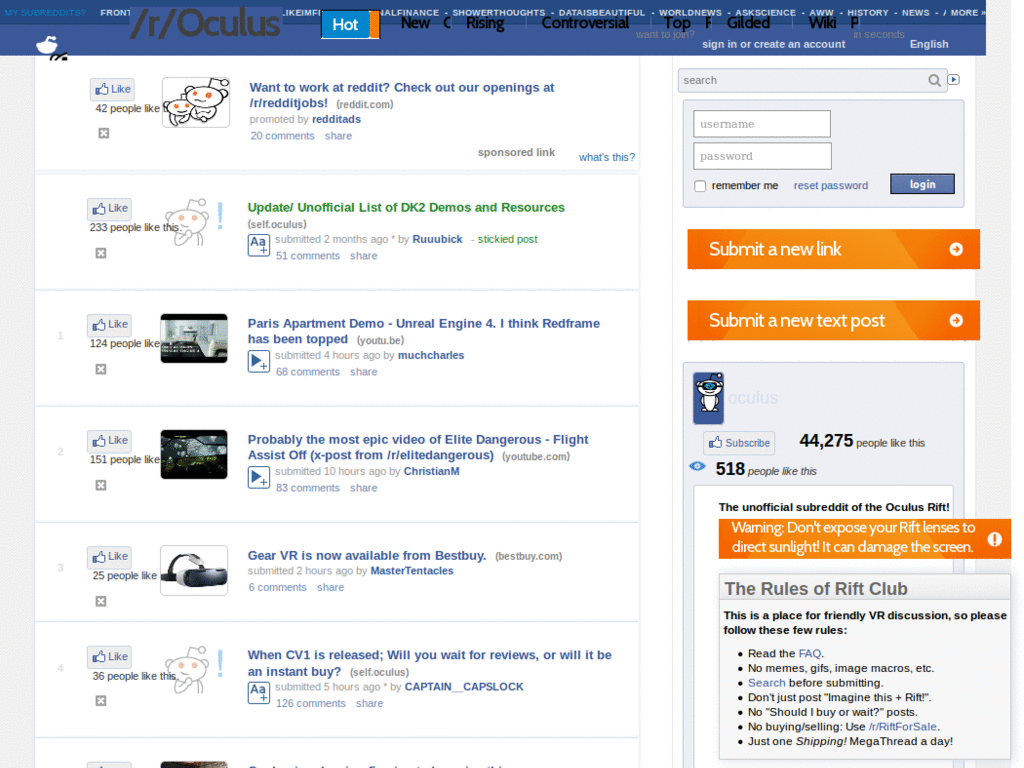The image size is (1024, 768).
Task: Open the redditjobs ad thumbnail
Action: 196,103
